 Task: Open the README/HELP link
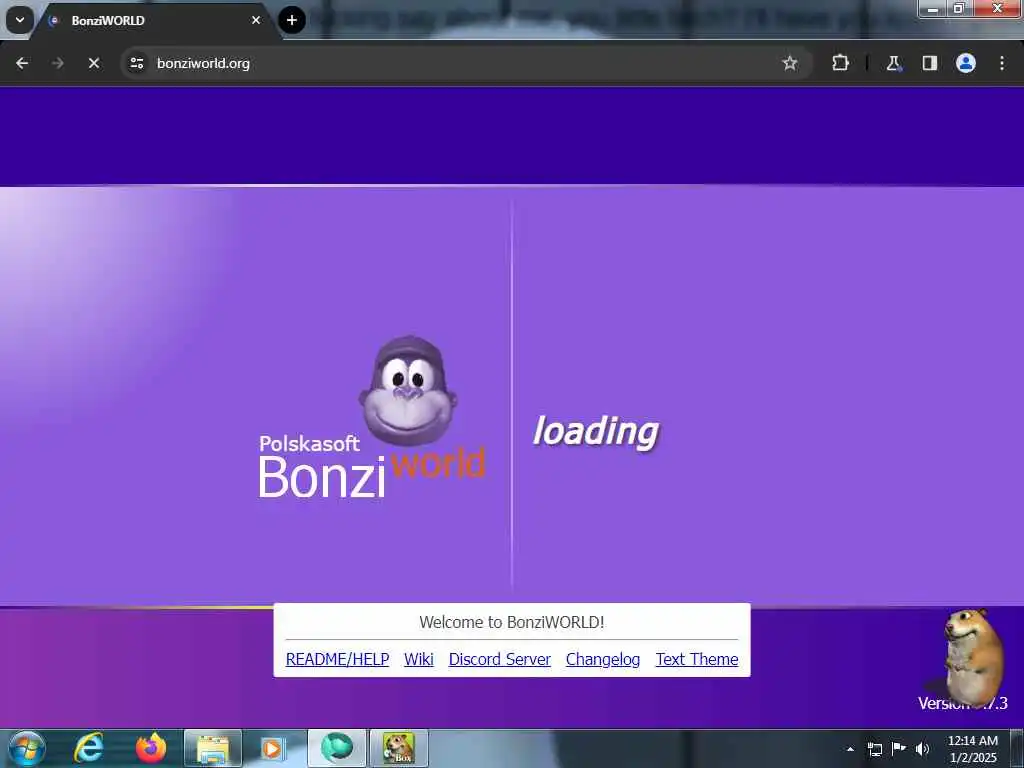(x=338, y=660)
